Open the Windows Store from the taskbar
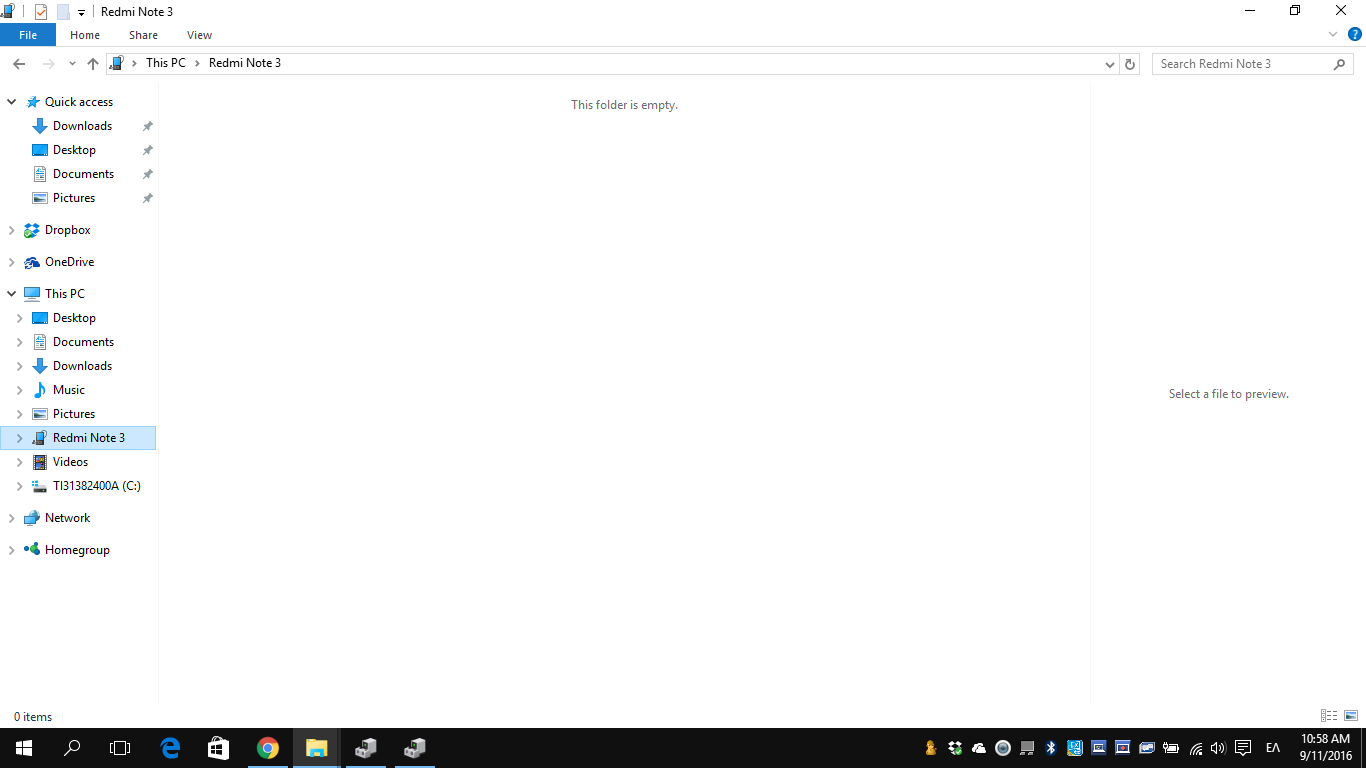This screenshot has width=1366, height=768. [218, 748]
